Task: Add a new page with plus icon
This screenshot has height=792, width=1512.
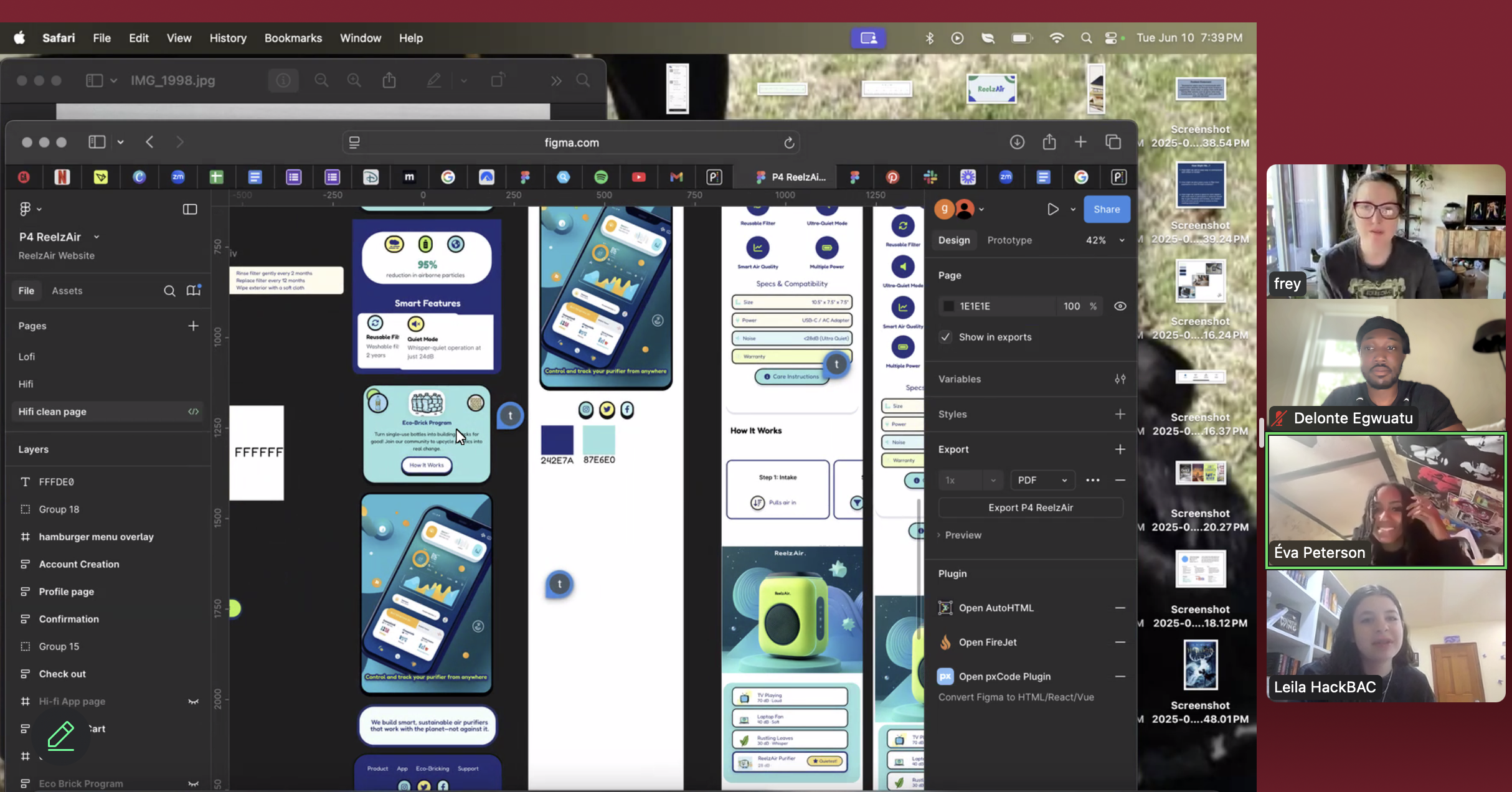Action: [193, 326]
